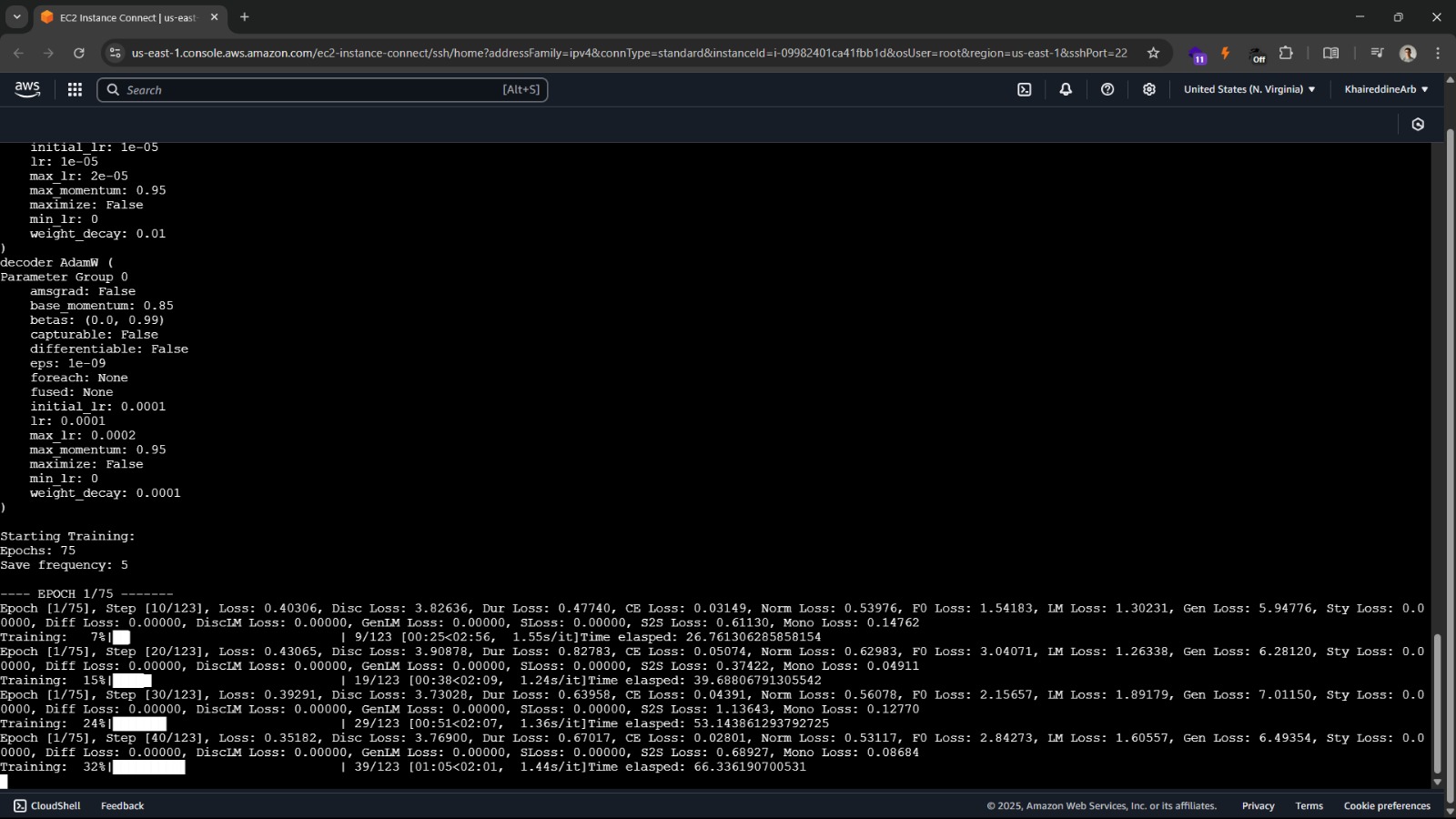The width and height of the screenshot is (1456, 819).
Task: Expand the United States (N. Virginia) region dropdown
Action: coord(1249,89)
